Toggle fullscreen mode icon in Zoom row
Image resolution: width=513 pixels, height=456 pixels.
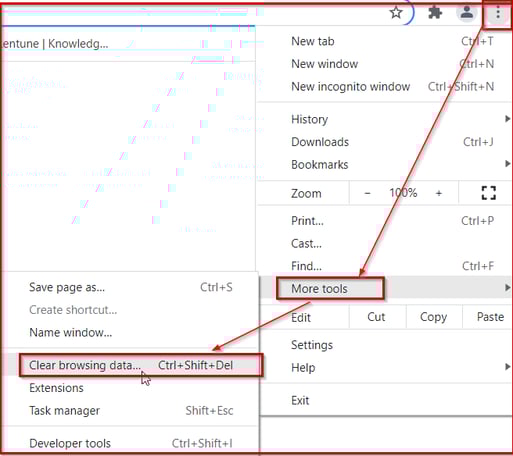point(489,193)
